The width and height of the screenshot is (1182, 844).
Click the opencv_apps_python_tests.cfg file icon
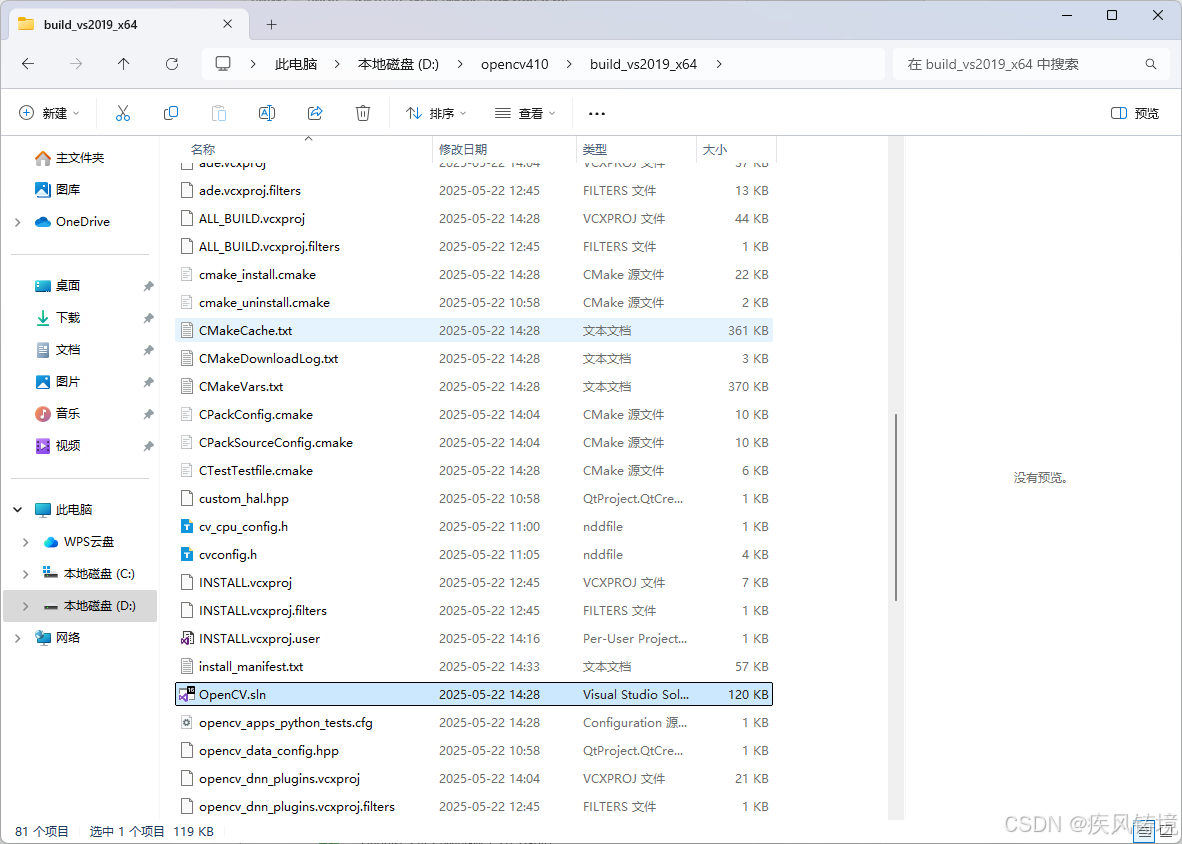pyautogui.click(x=188, y=723)
